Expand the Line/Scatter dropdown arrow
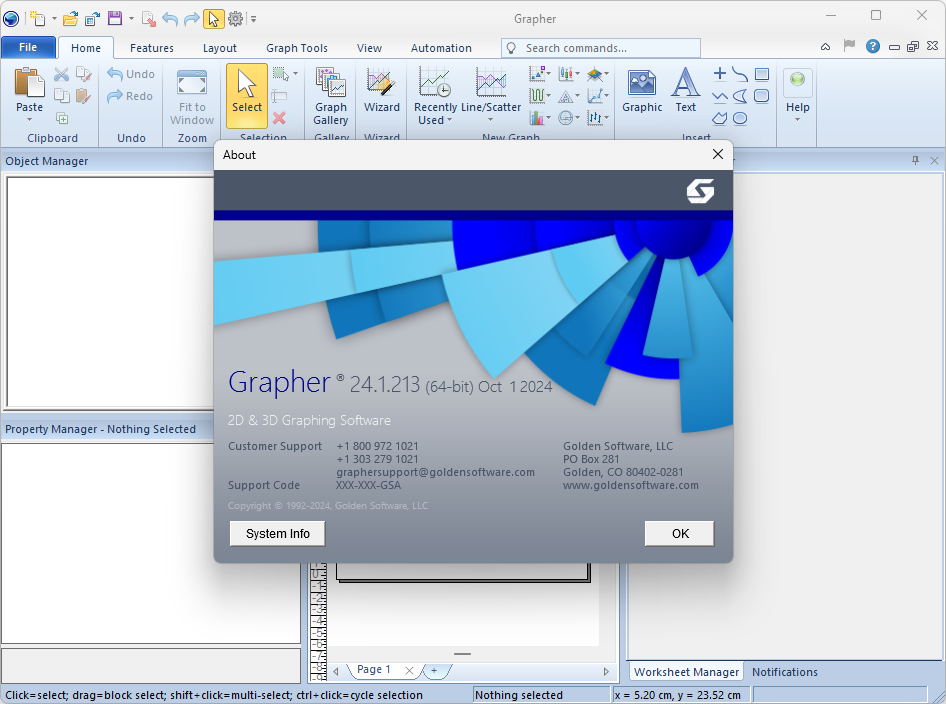 [490, 120]
